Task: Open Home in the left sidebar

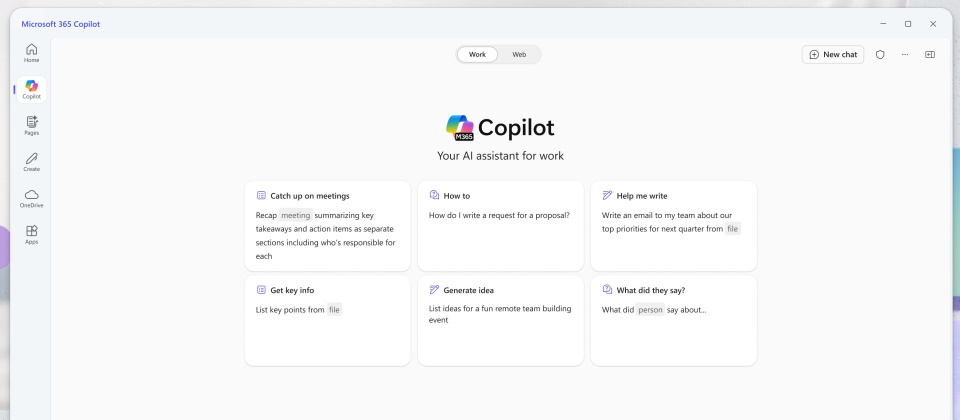Action: click(x=32, y=52)
